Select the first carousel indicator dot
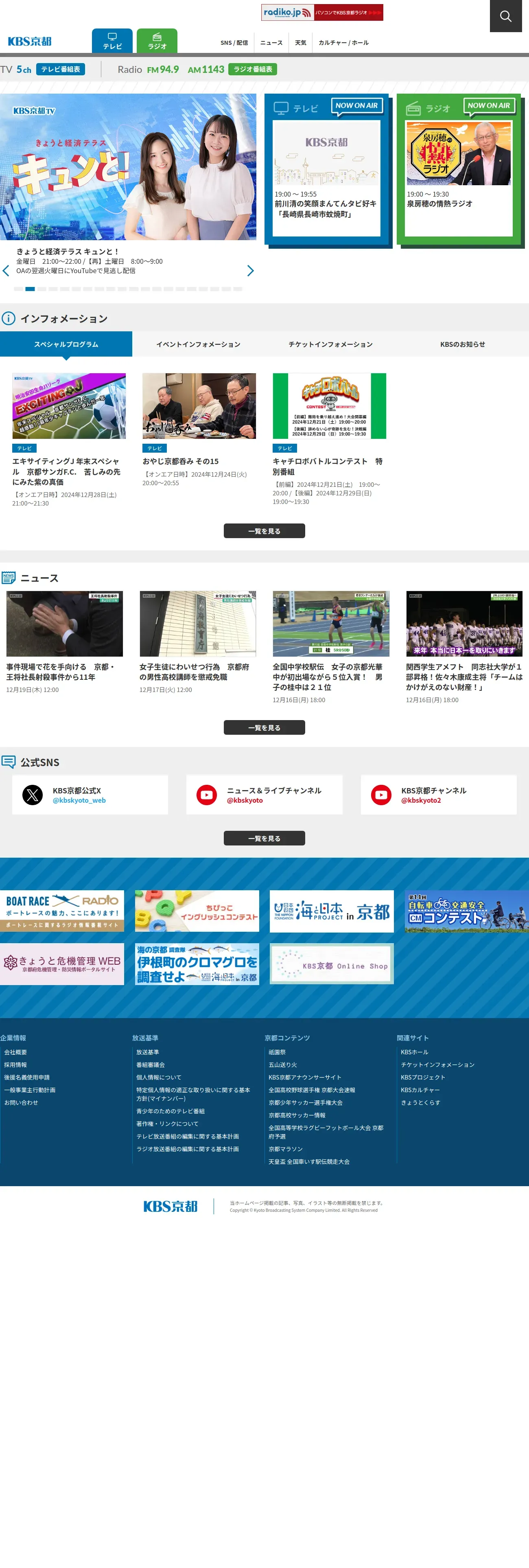 18,289
